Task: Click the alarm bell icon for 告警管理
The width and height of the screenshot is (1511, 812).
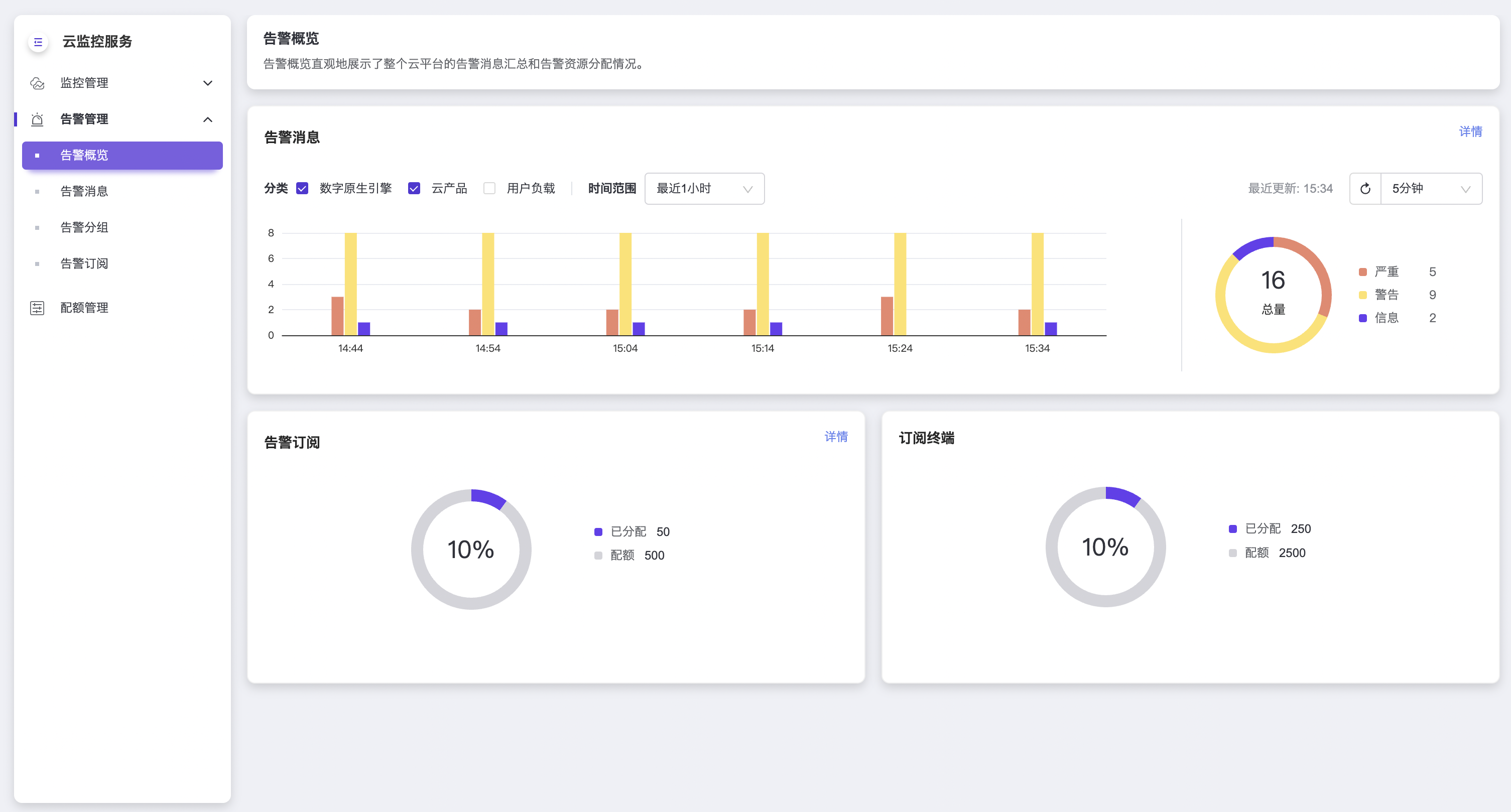Action: 37,119
